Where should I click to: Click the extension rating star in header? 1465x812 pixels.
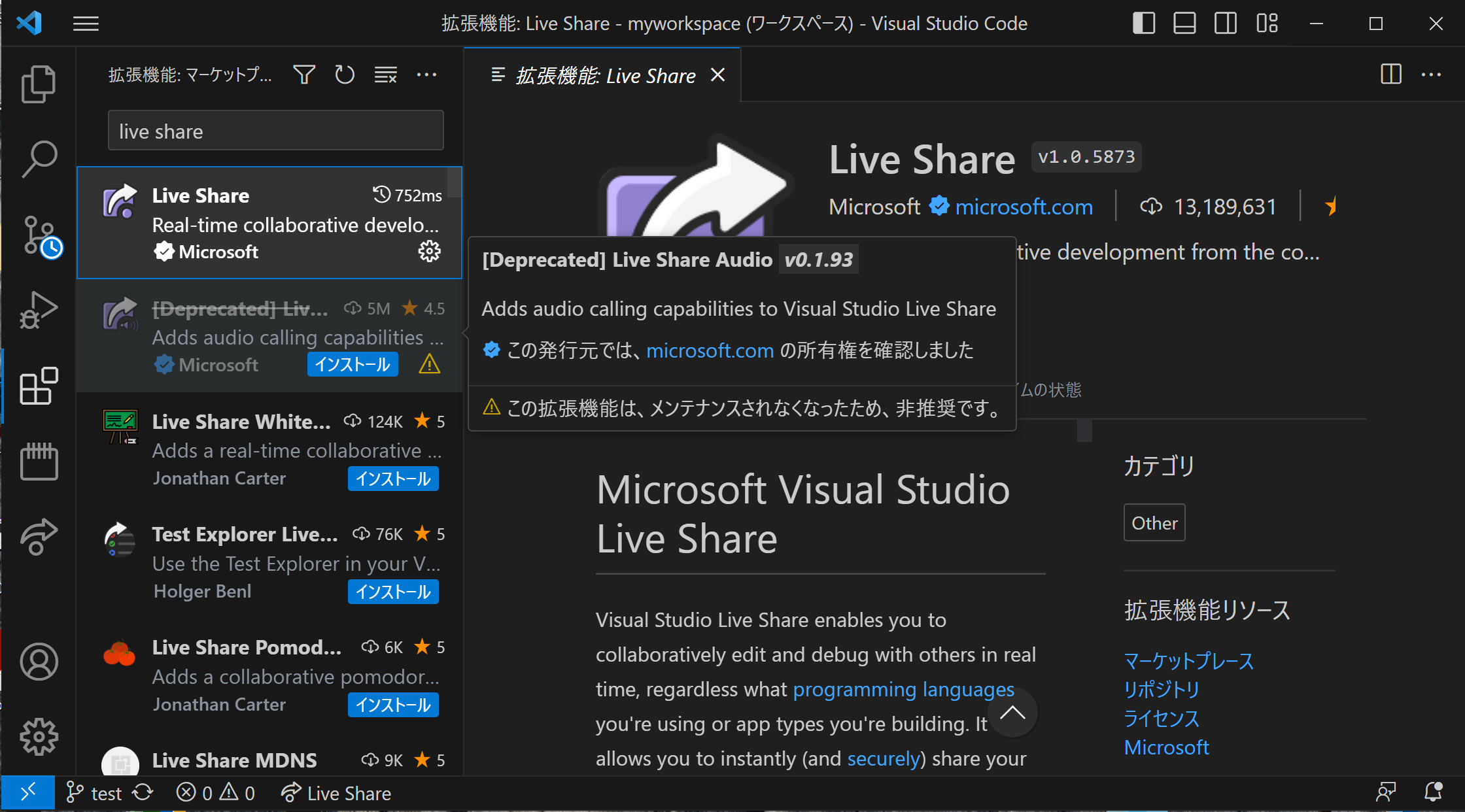[1330, 207]
